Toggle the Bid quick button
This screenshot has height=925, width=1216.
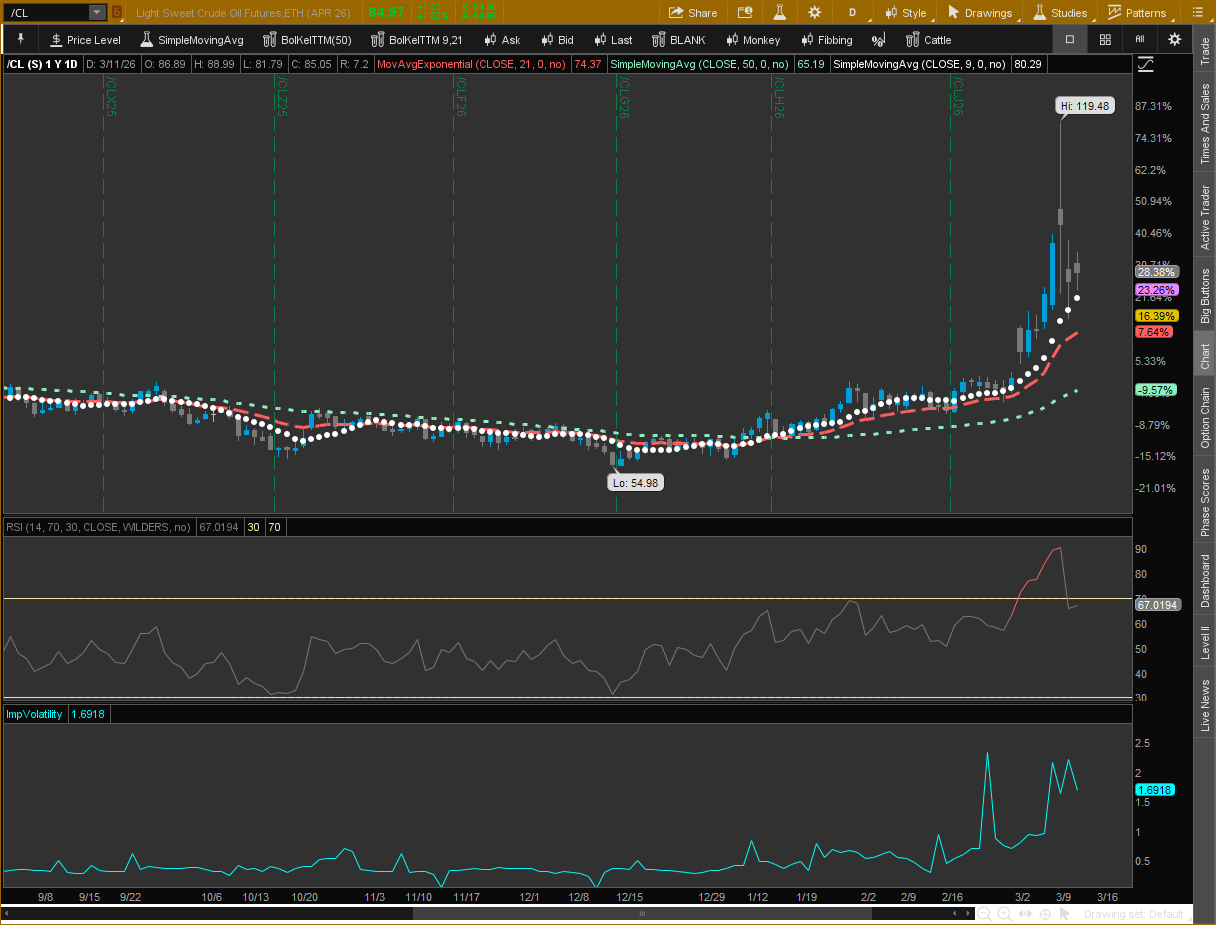point(556,39)
